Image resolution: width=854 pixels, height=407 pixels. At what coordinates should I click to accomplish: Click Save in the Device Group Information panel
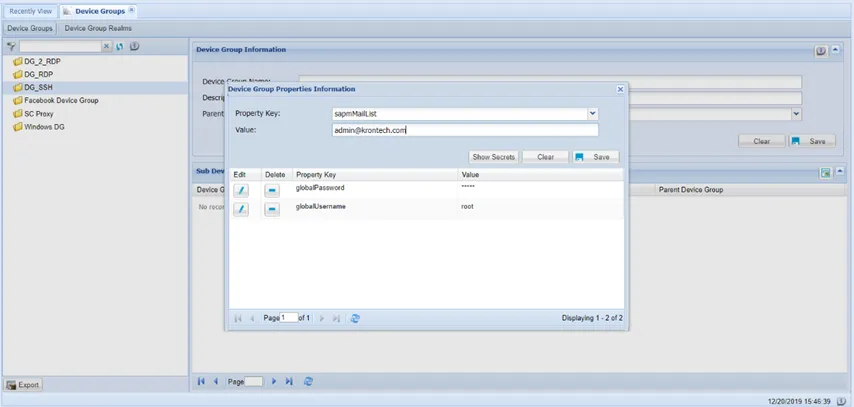[x=812, y=141]
